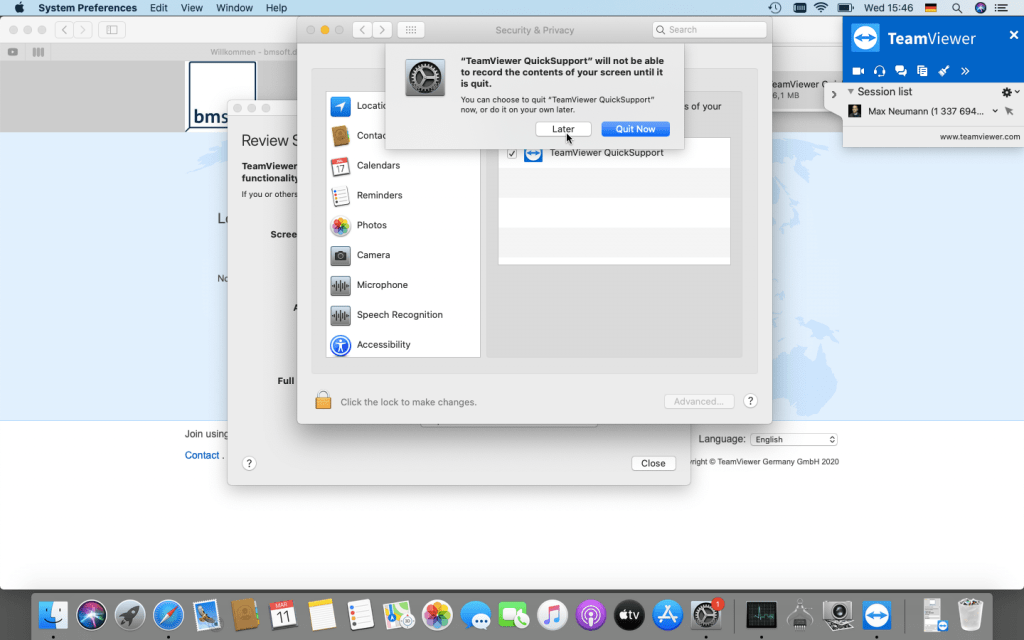
Task: Click the Search field in Security & Privacy
Action: (709, 29)
